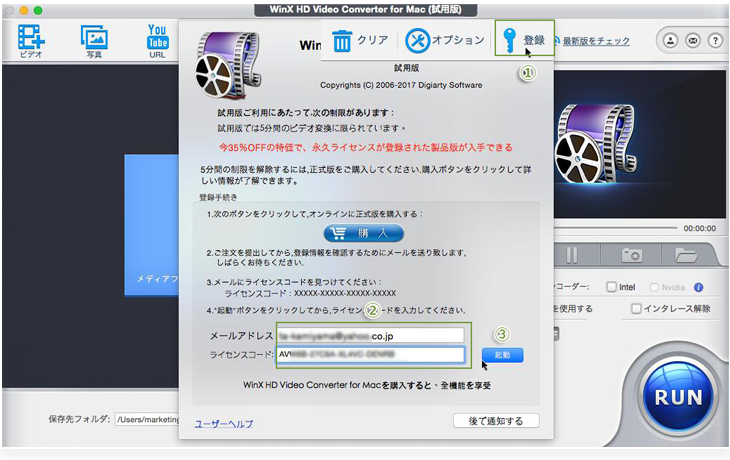Viewport: 730px width, 460px height.
Task: Open the User Help (ユーザーヘルプ) link
Action: [224, 424]
